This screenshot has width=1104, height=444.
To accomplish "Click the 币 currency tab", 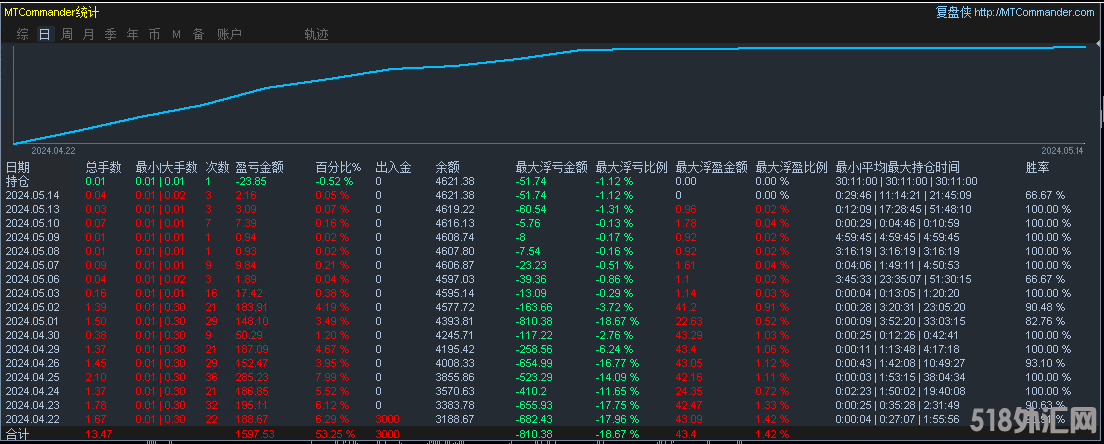I will click(154, 34).
